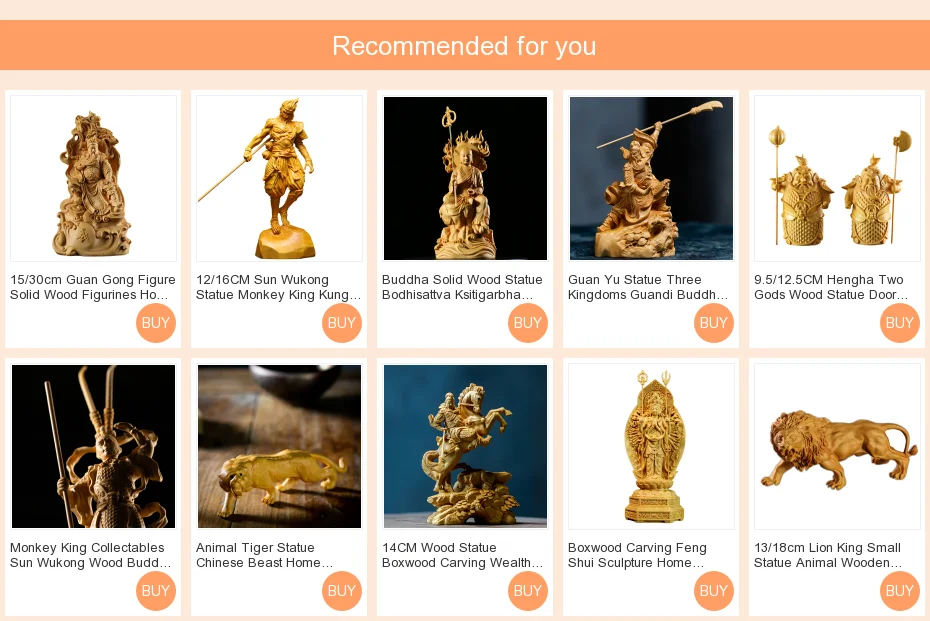Screen dimensions: 930x621
Task: Click BUY for Lion King Small Statue
Action: coord(900,591)
